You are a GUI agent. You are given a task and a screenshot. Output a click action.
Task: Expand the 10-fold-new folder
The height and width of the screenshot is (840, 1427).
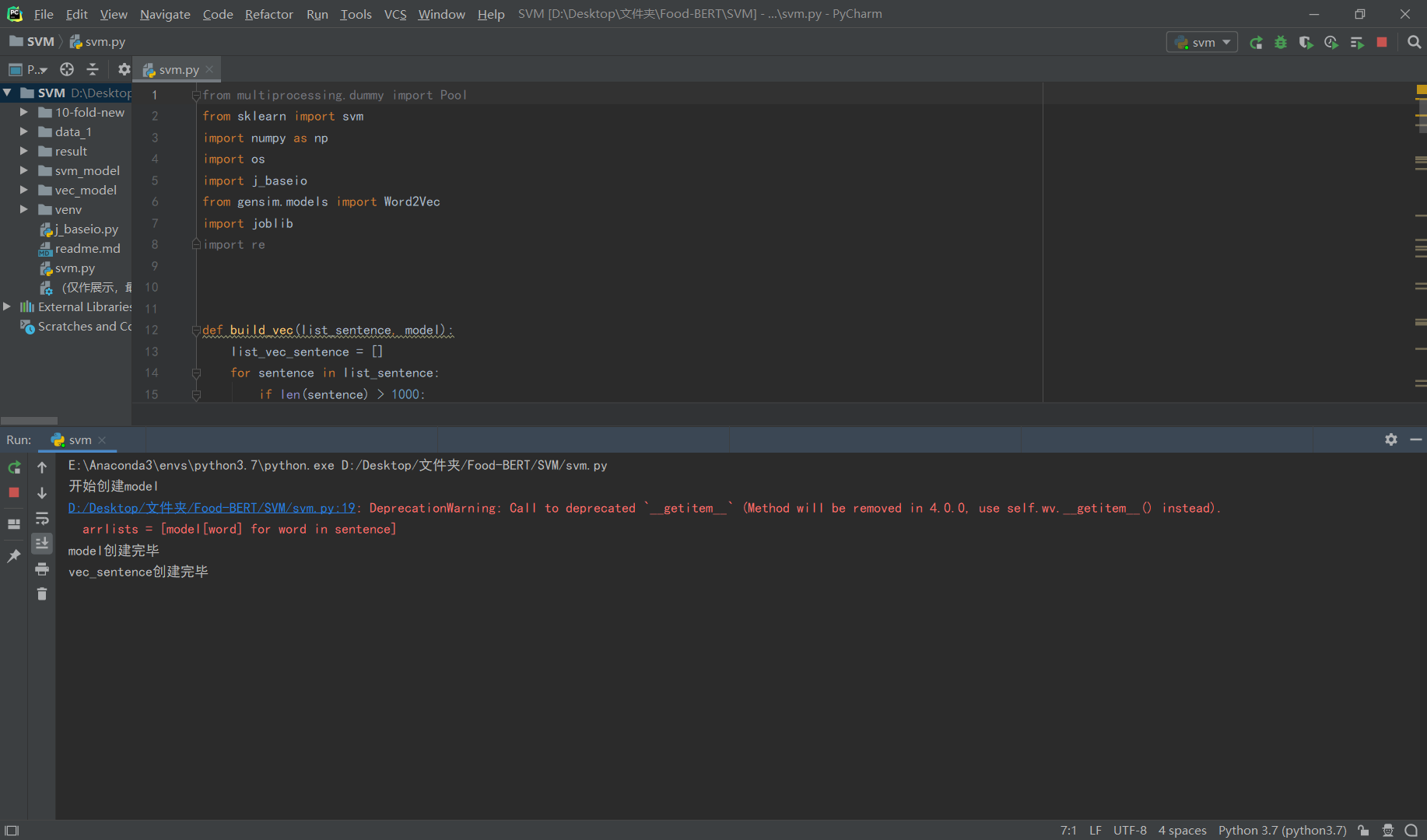tap(23, 112)
